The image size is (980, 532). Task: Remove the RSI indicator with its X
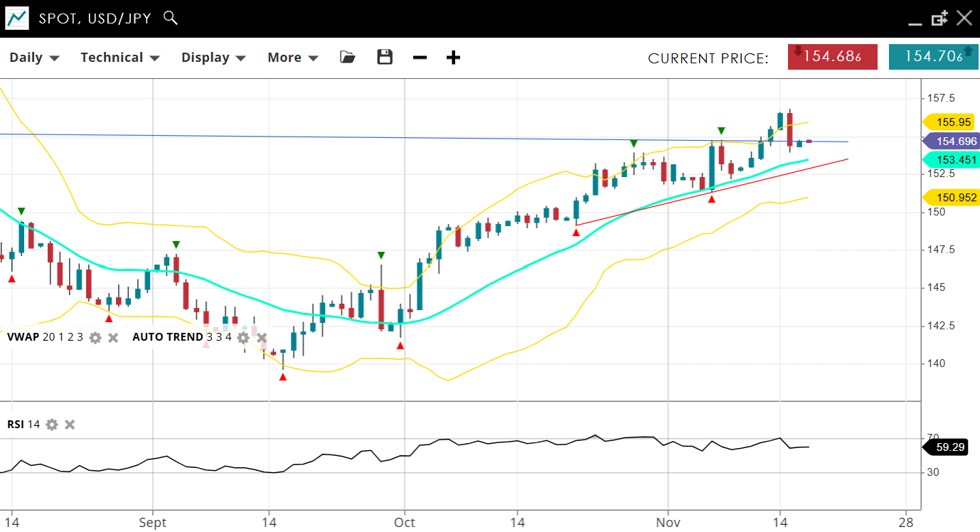(x=70, y=425)
